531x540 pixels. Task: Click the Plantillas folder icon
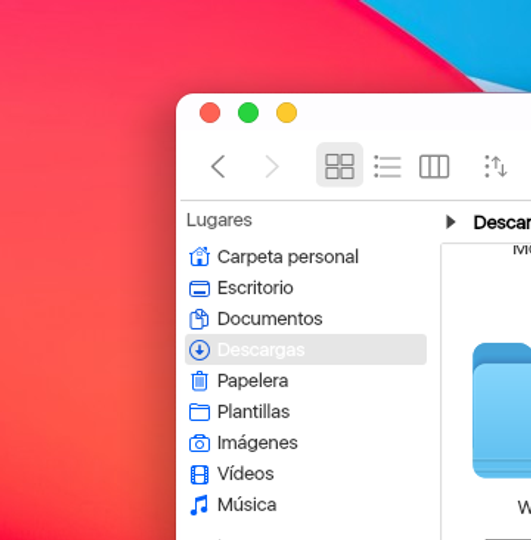(199, 412)
